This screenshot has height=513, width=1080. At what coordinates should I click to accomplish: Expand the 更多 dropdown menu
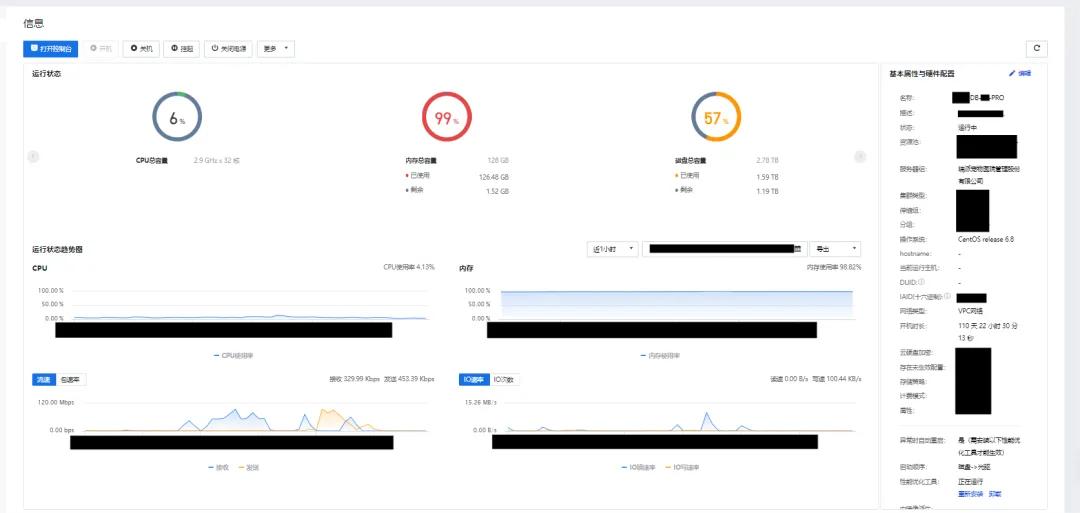tap(276, 48)
